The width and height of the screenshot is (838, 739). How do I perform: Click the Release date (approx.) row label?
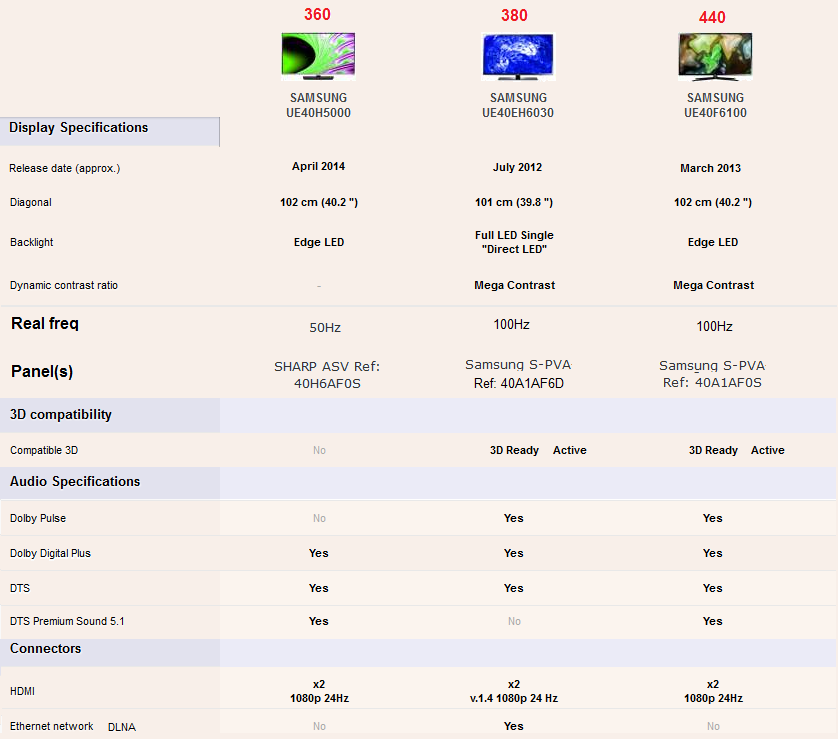click(65, 168)
